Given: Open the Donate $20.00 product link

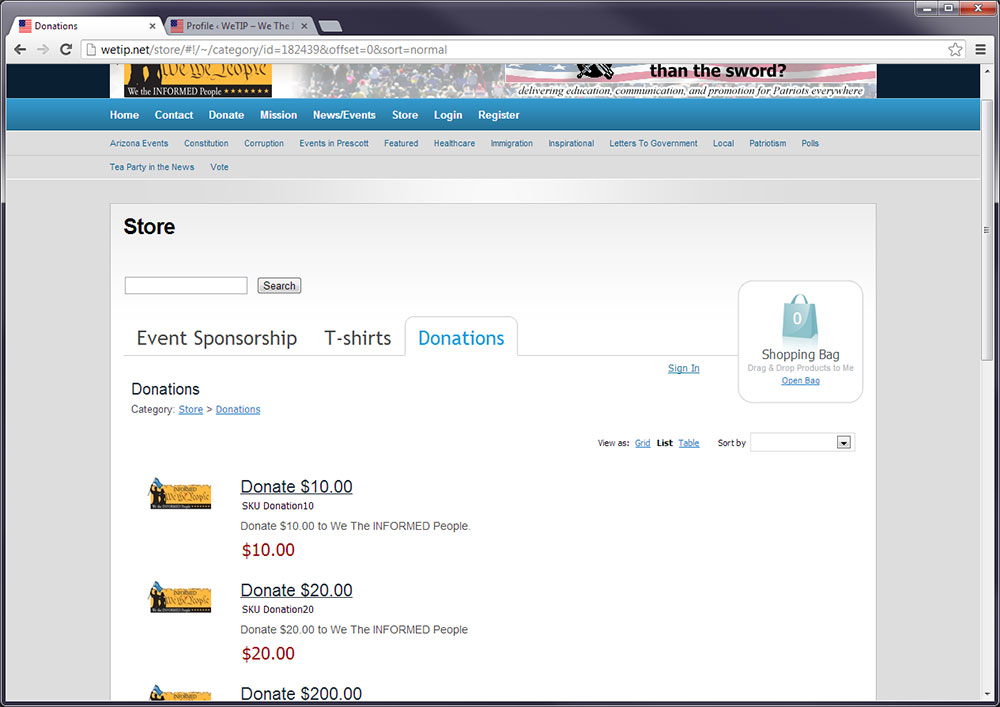Looking at the screenshot, I should 297,590.
